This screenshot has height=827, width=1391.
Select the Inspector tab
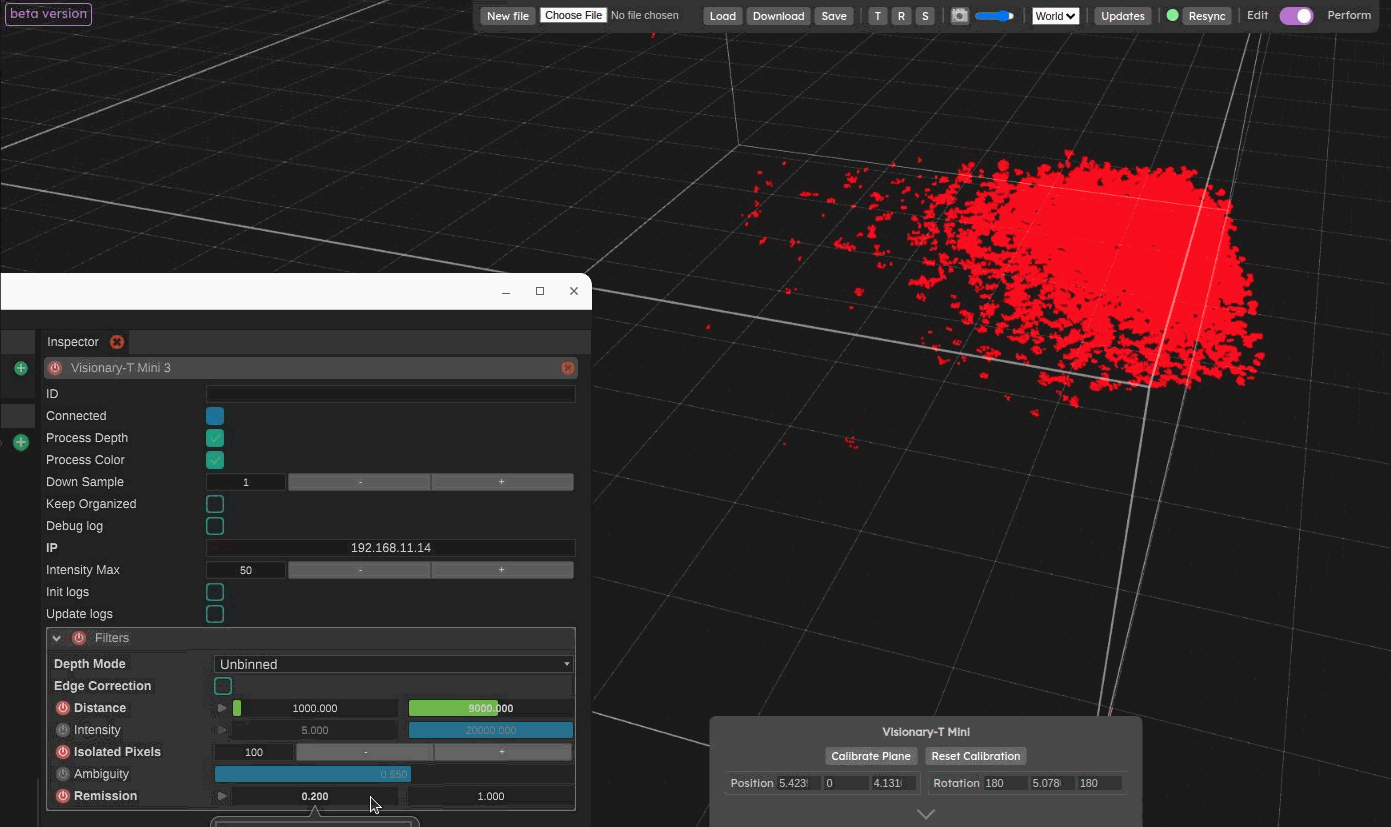[x=73, y=342]
